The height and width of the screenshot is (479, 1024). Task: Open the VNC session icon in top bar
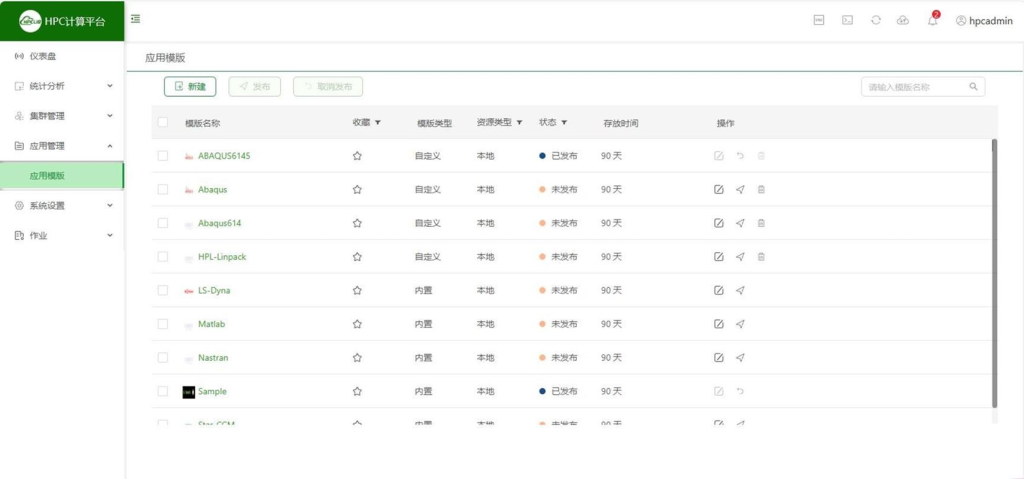click(818, 20)
